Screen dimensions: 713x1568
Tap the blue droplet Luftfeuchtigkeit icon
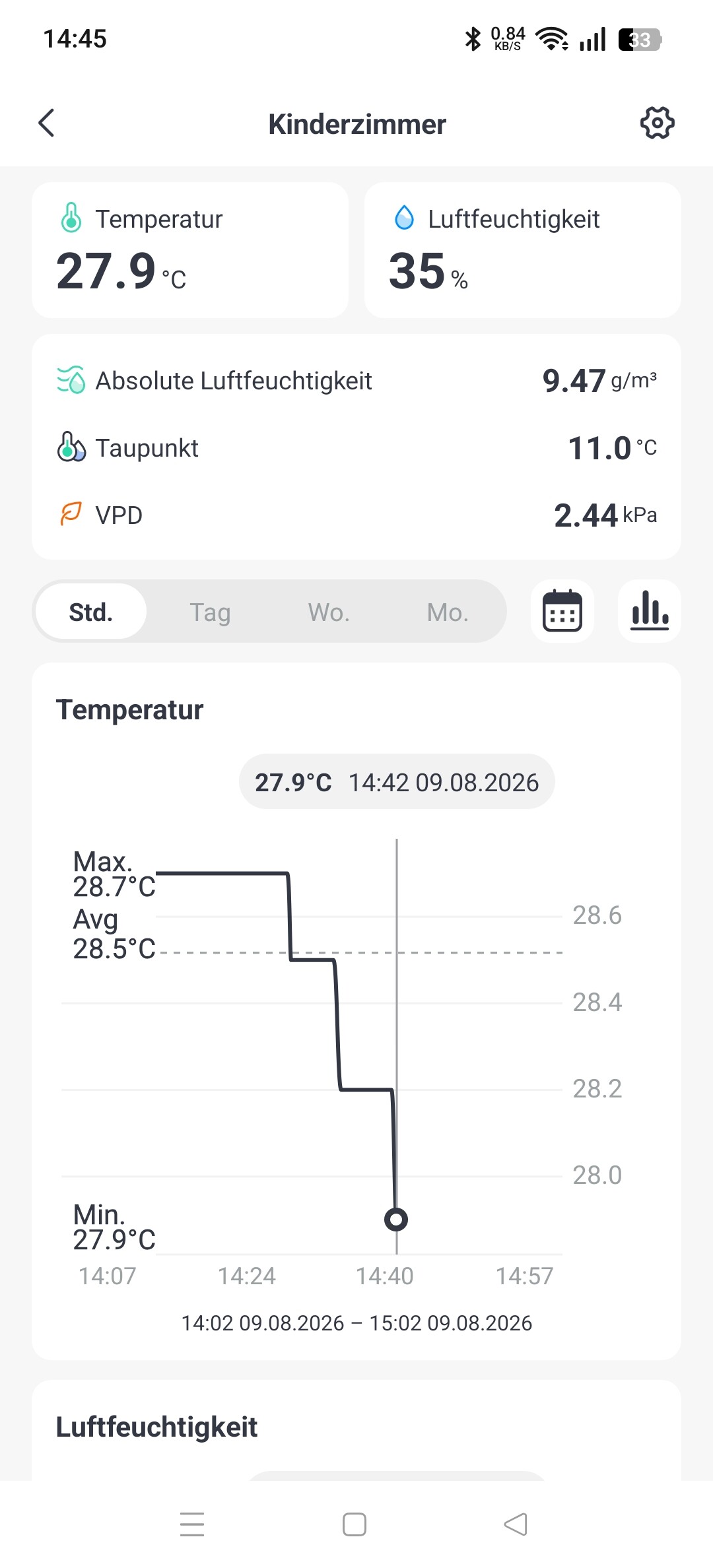(x=404, y=218)
